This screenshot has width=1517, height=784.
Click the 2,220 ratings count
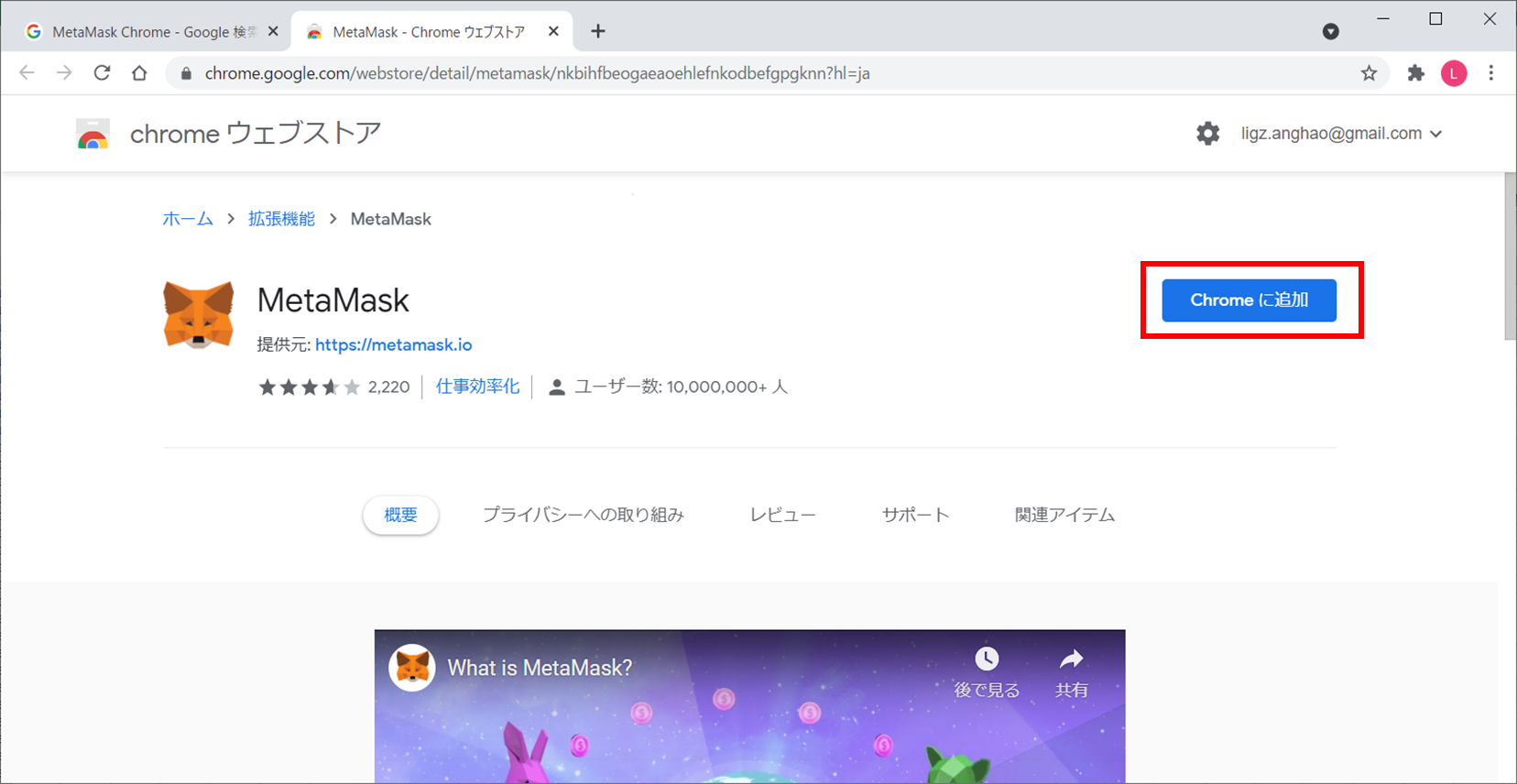(388, 387)
